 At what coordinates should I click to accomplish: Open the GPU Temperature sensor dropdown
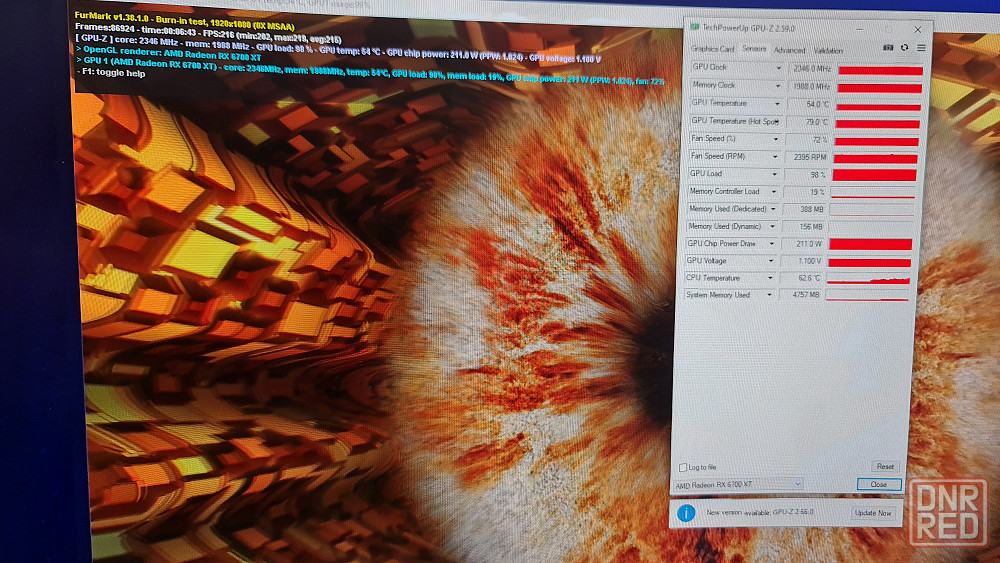[777, 104]
